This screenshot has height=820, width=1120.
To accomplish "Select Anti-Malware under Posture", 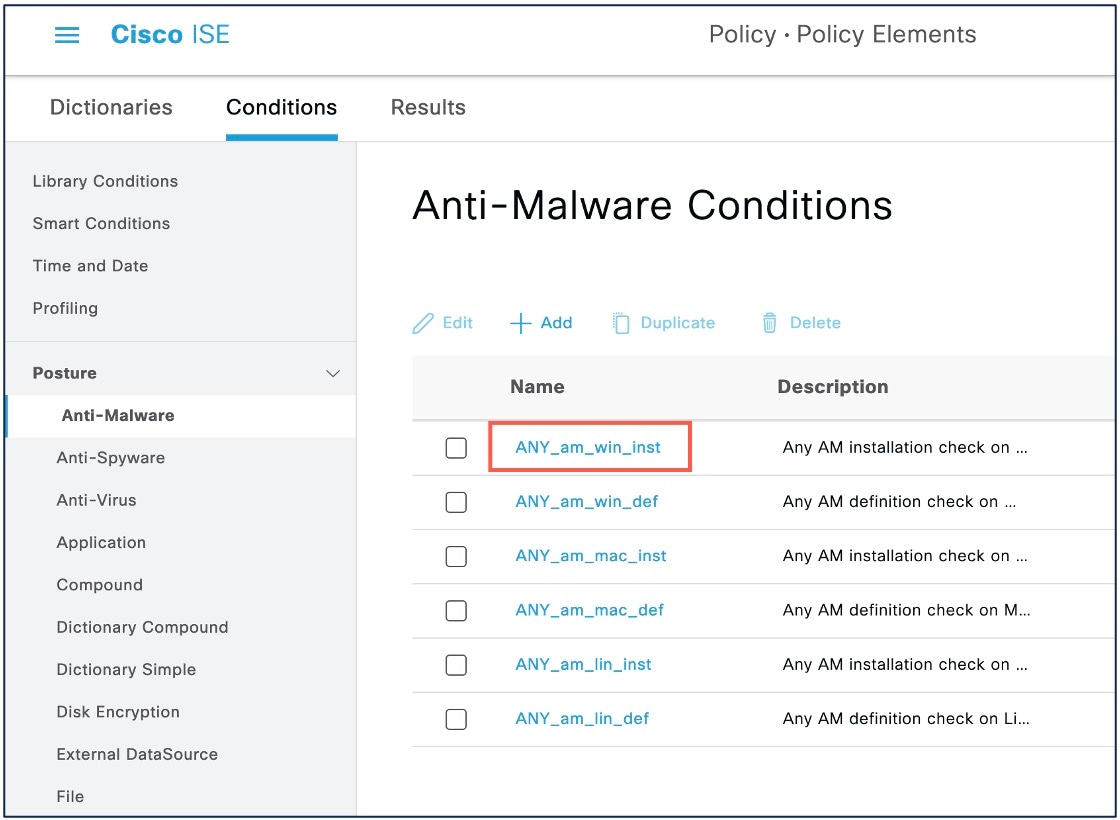I will [118, 416].
